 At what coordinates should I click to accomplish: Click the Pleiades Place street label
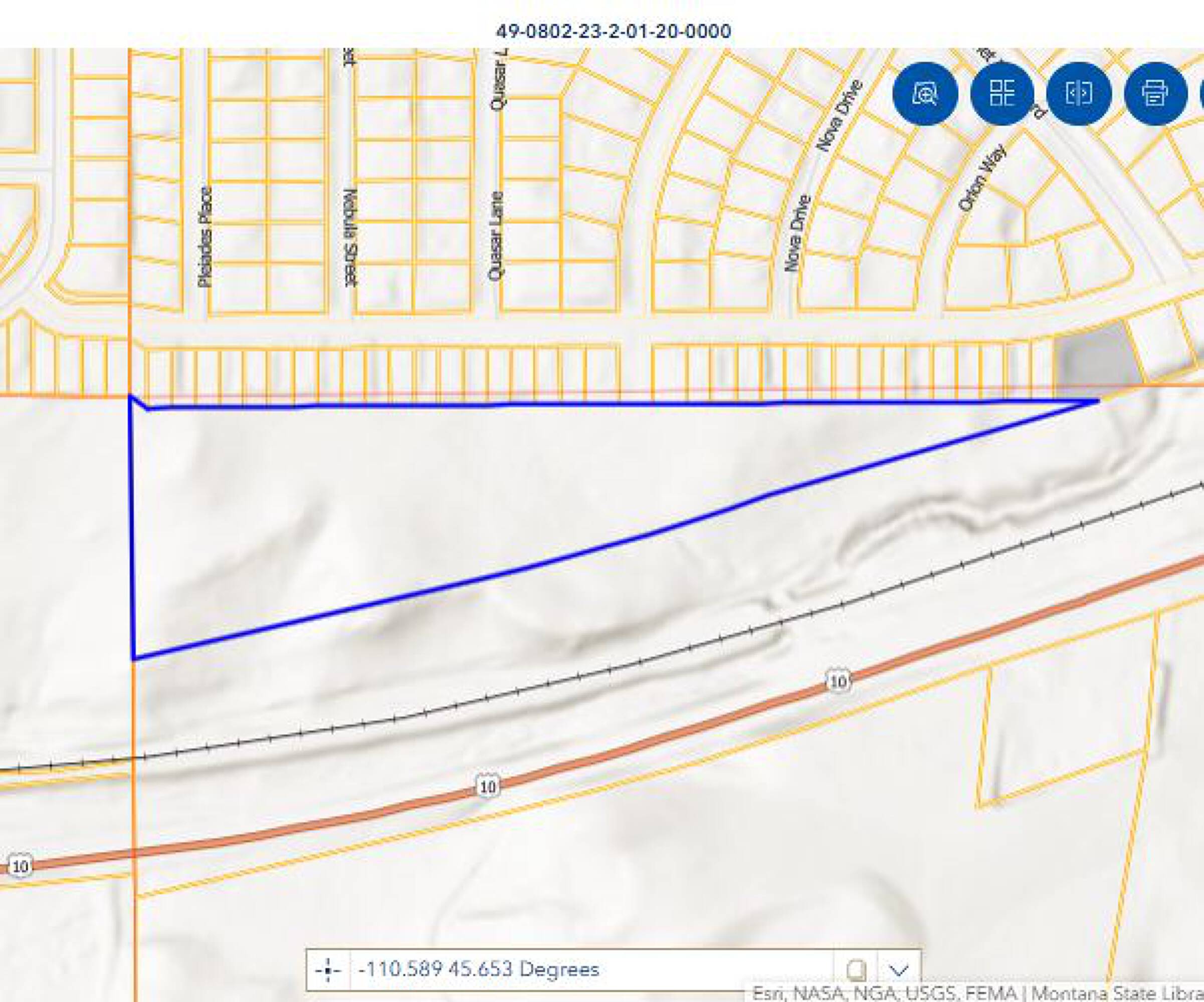coord(205,236)
